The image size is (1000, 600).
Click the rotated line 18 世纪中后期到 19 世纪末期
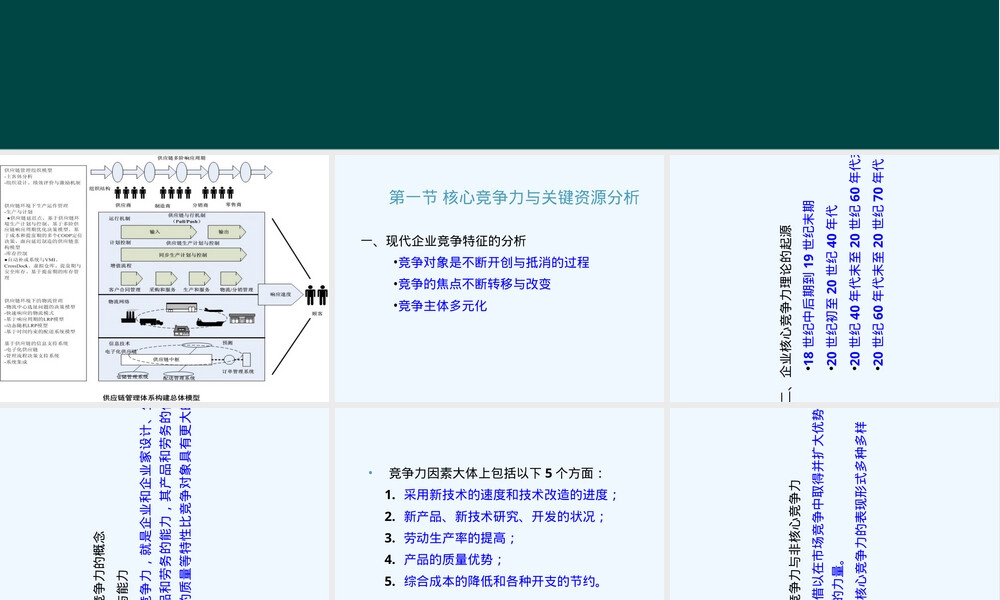[809, 286]
